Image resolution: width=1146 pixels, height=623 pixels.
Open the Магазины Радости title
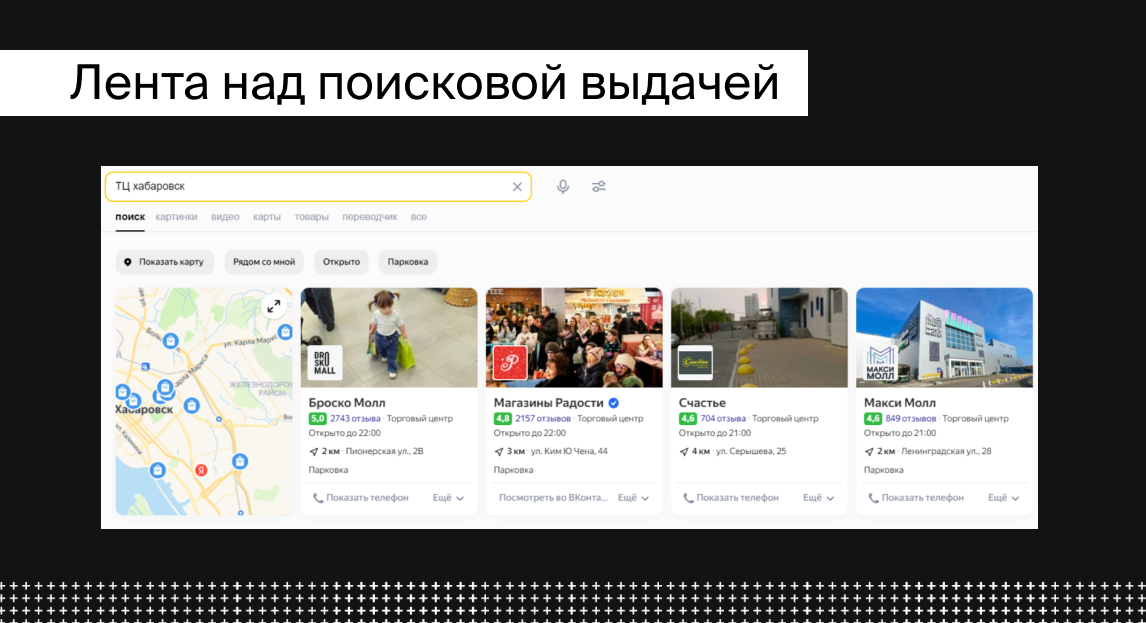pyautogui.click(x=549, y=403)
